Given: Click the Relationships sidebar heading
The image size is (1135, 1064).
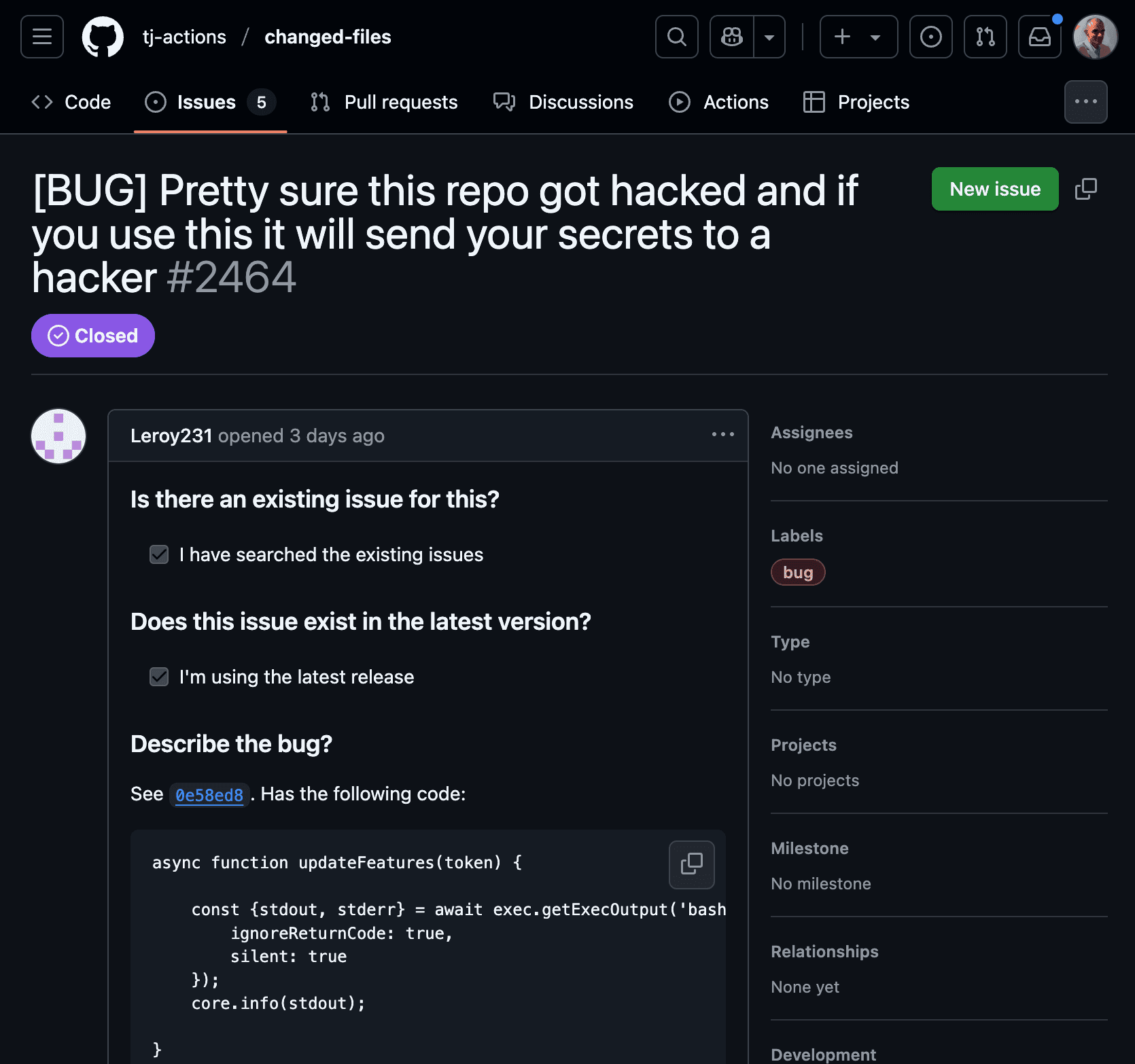Looking at the screenshot, I should (x=824, y=952).
